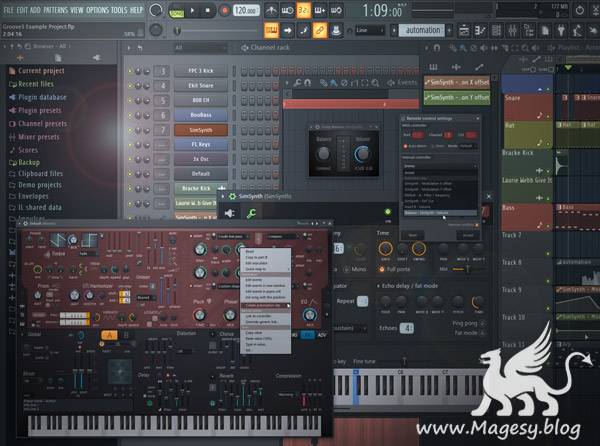Enable the Mono option
Screen dimensions: 600x446
[355, 269]
